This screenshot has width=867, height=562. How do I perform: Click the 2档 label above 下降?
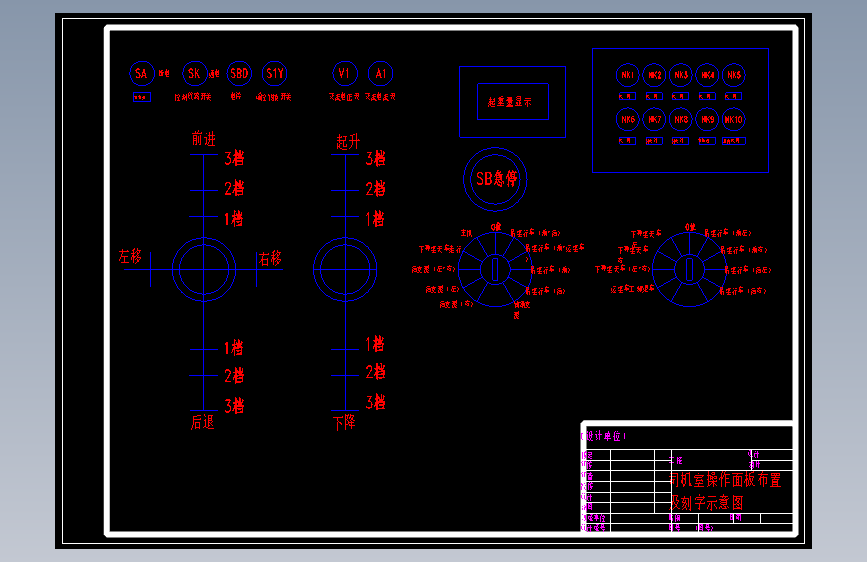[375, 372]
